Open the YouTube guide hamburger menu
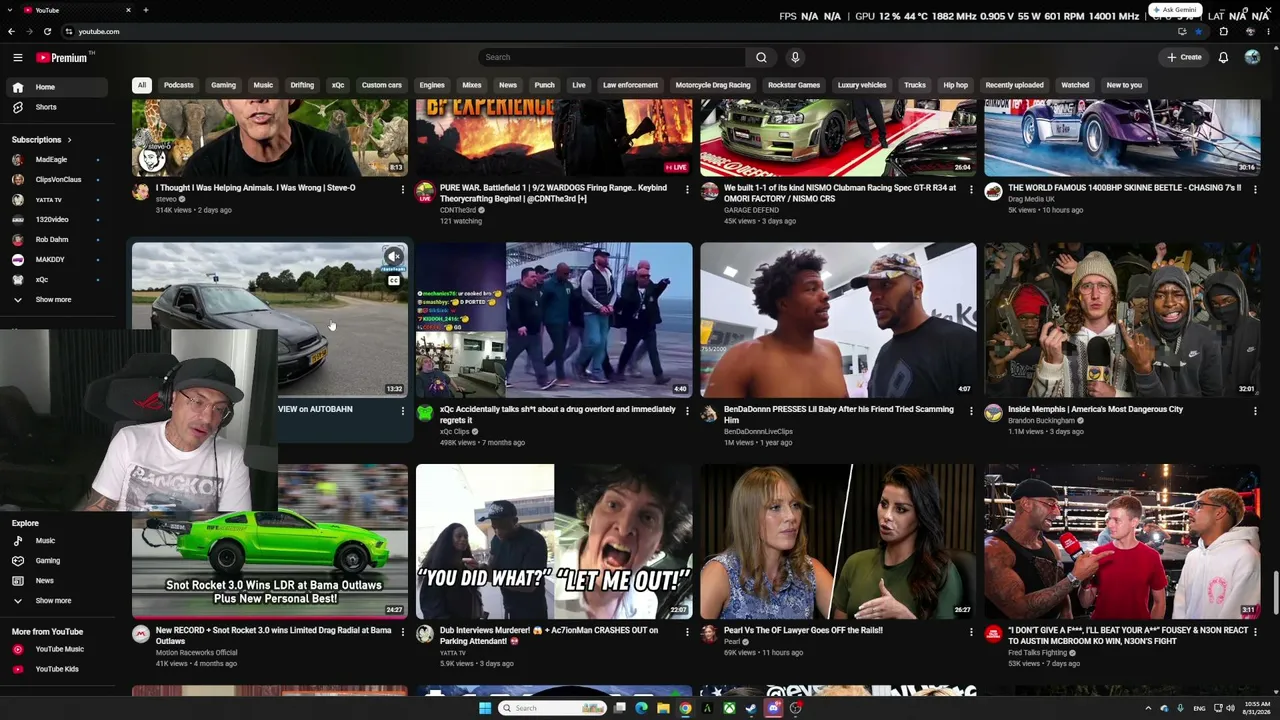The height and width of the screenshot is (720, 1280). [17, 58]
